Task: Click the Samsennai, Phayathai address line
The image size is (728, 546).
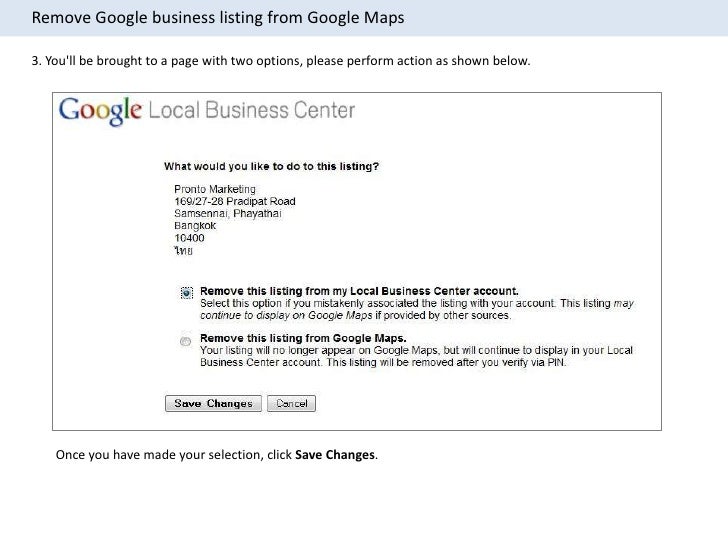Action: pyautogui.click(x=228, y=214)
